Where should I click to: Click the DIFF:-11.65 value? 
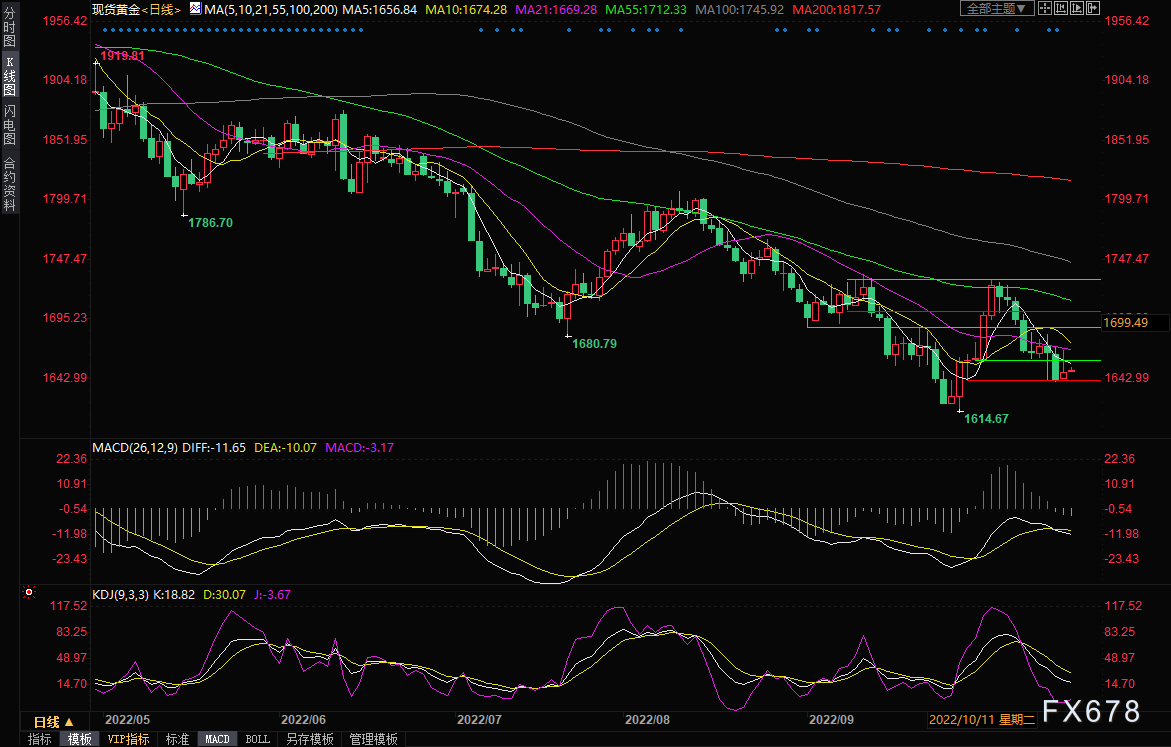point(214,447)
